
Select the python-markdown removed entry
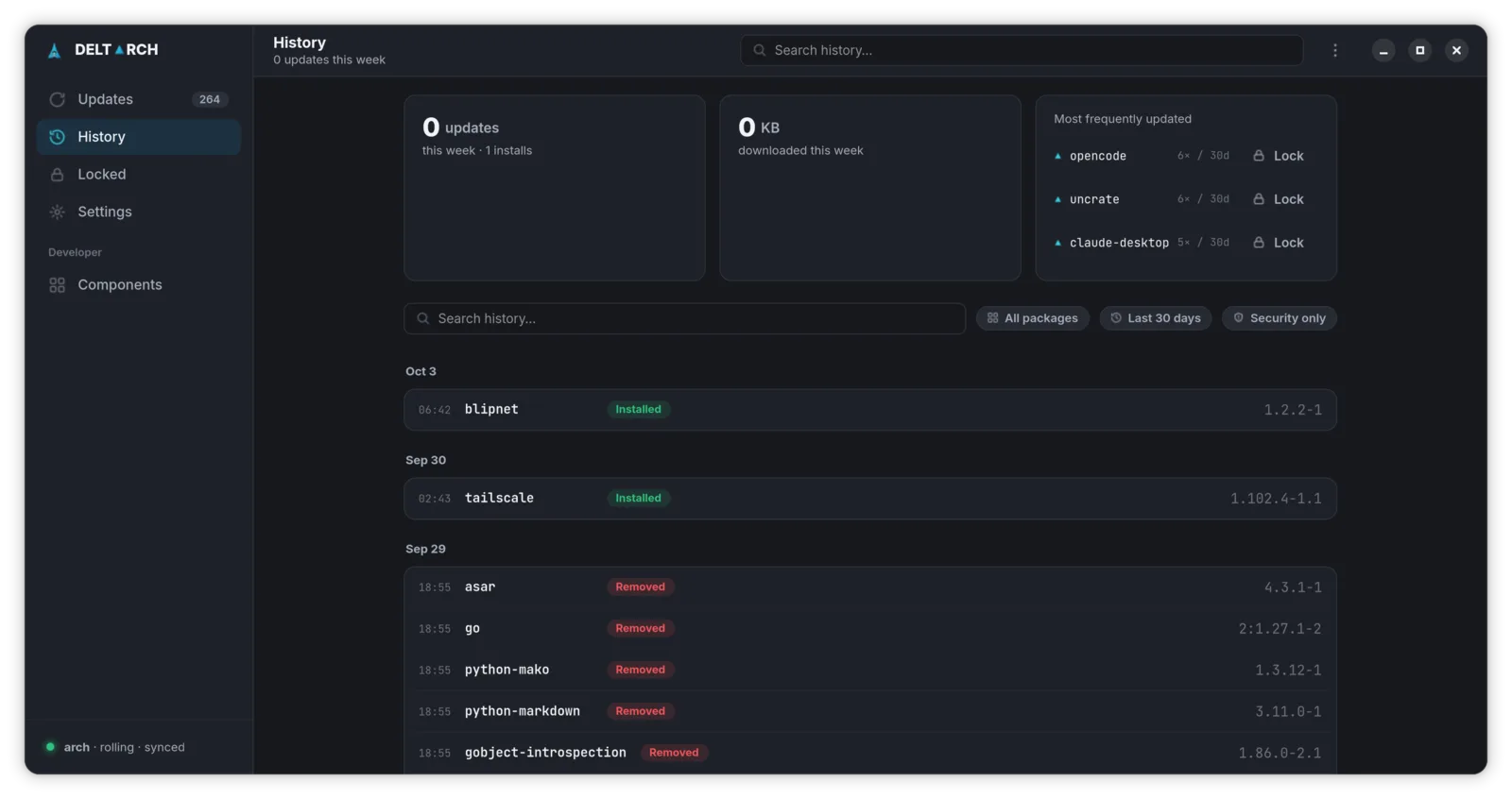point(870,711)
